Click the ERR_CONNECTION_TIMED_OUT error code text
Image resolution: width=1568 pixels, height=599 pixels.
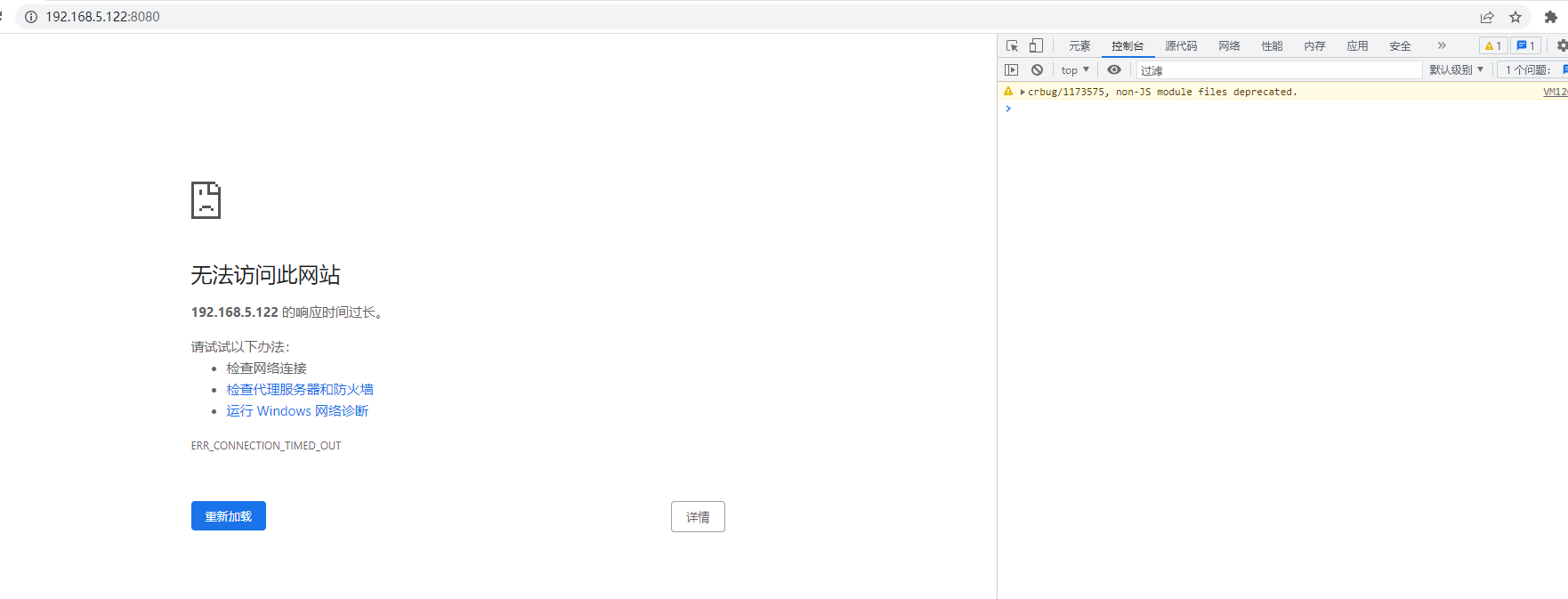(266, 446)
